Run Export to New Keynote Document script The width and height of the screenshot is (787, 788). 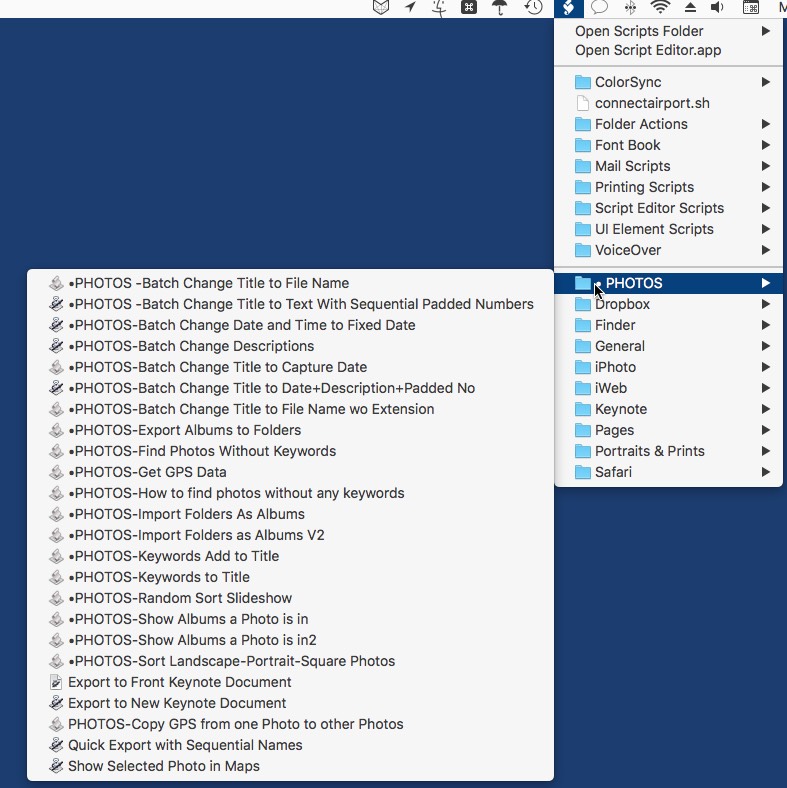click(x=290, y=703)
